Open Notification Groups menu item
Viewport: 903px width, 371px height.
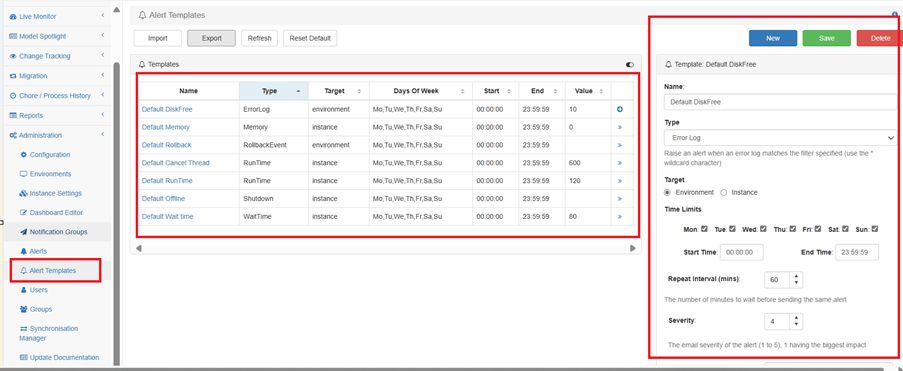pyautogui.click(x=58, y=232)
